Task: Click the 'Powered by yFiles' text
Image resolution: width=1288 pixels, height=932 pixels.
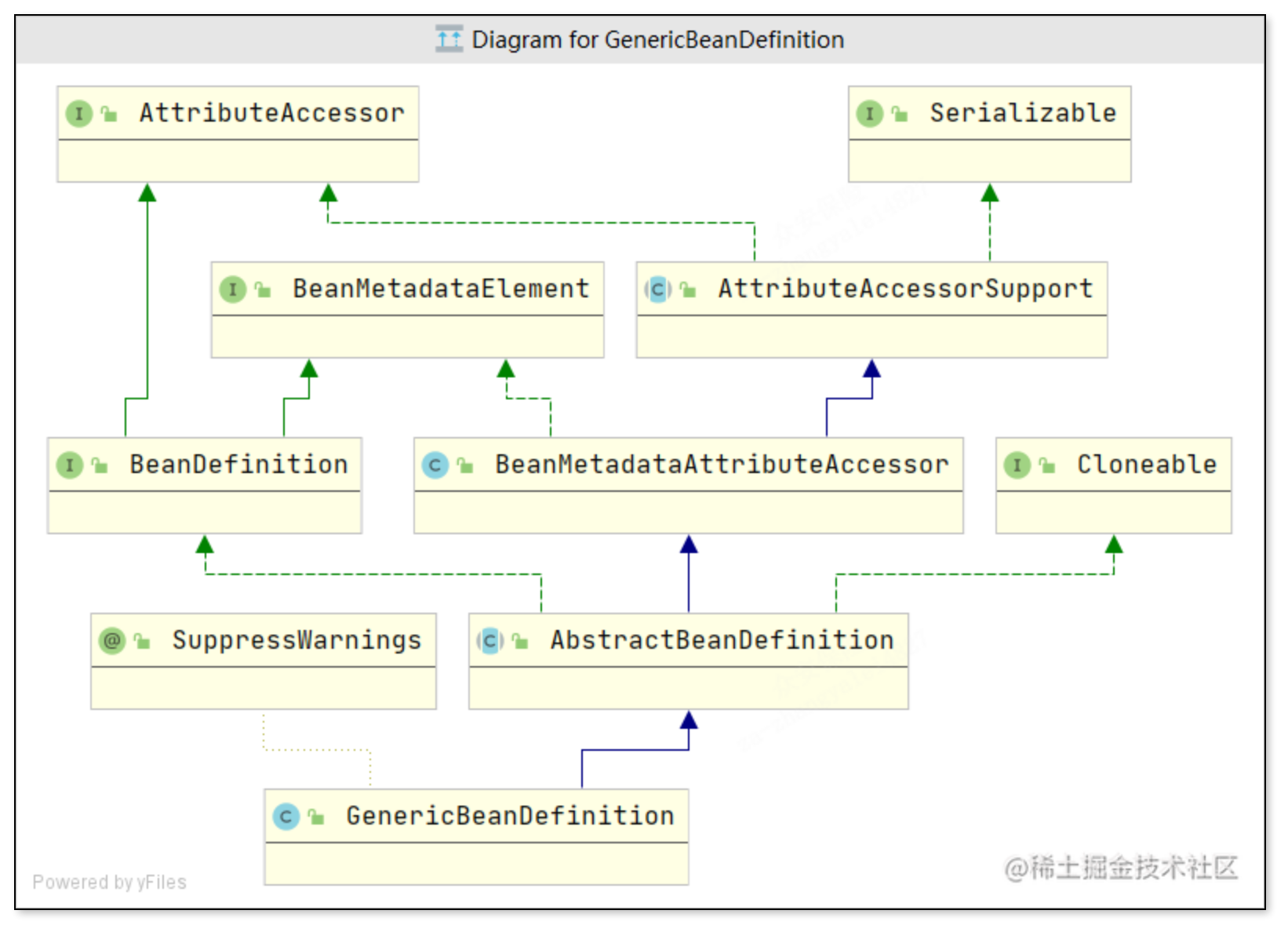Action: (109, 883)
